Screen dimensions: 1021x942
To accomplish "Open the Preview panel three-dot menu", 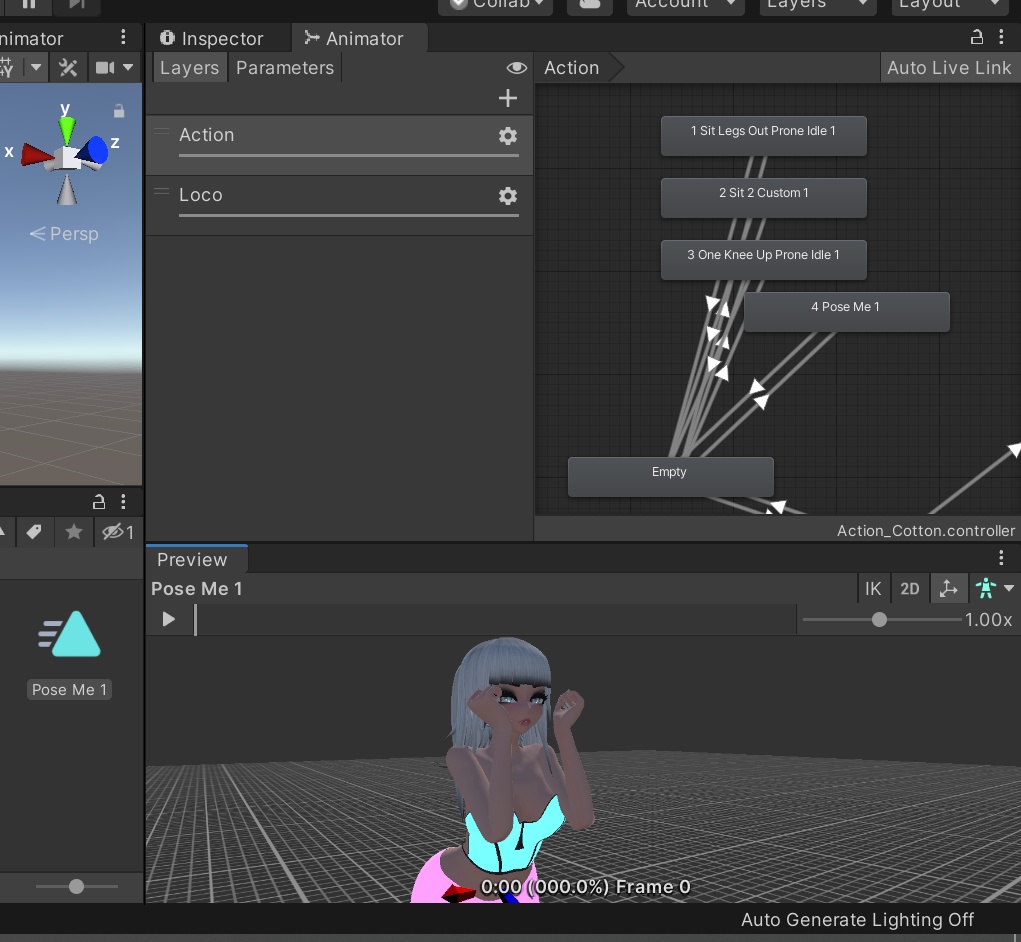I will tap(1001, 557).
